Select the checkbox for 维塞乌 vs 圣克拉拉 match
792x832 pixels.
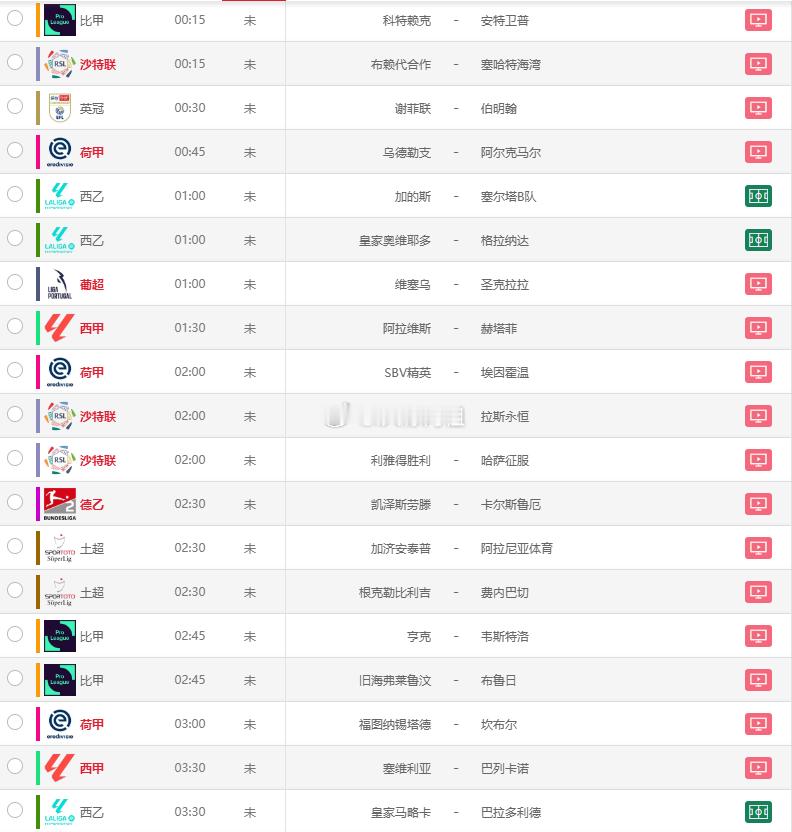pyautogui.click(x=15, y=282)
